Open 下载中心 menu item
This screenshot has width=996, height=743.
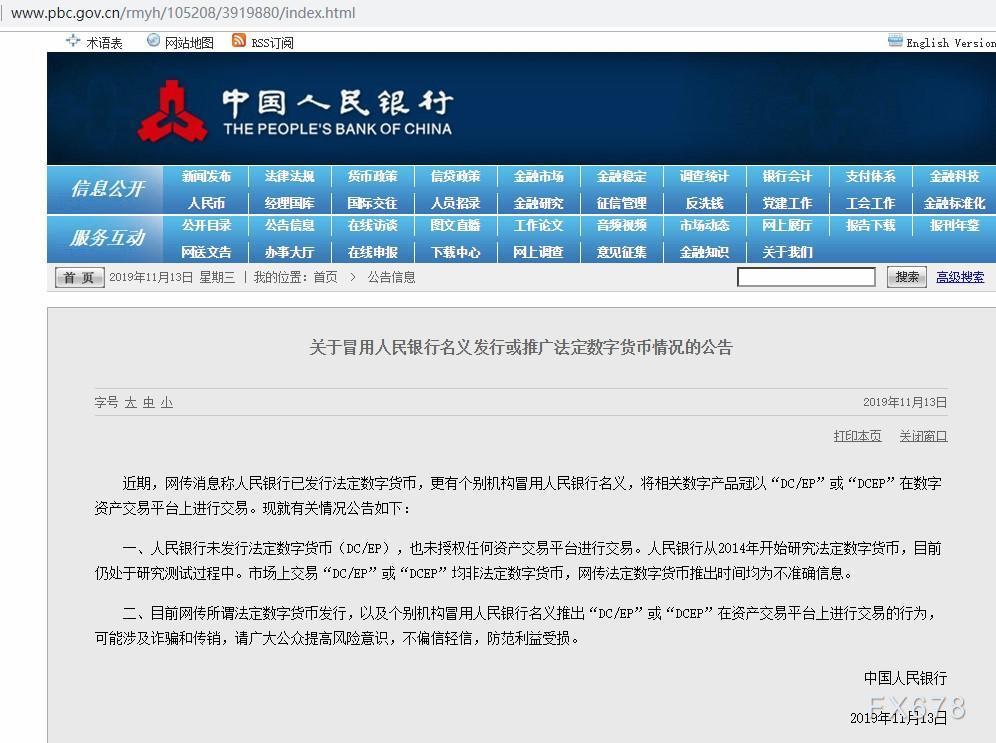click(x=455, y=252)
